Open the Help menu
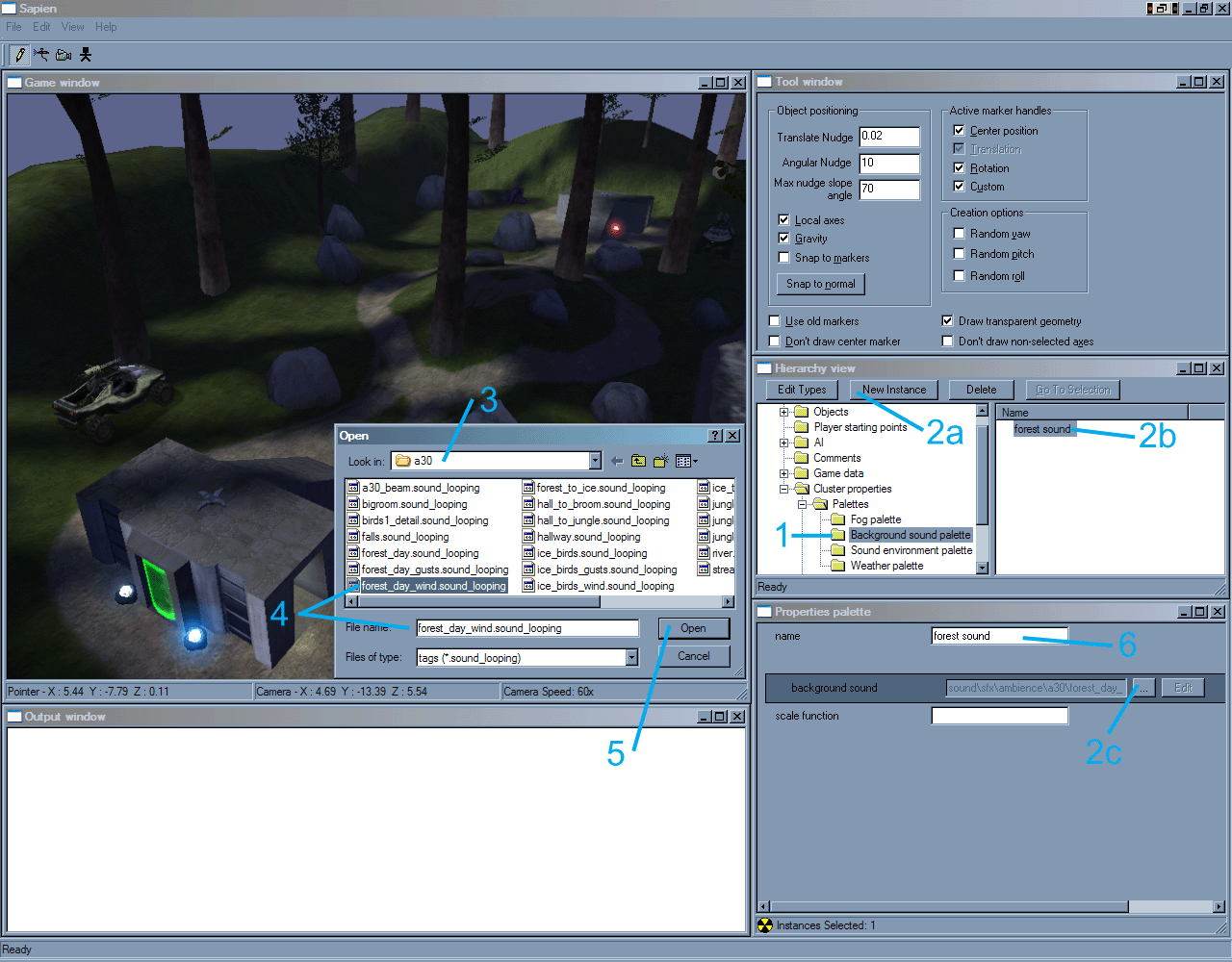The width and height of the screenshot is (1232, 962). [x=106, y=27]
